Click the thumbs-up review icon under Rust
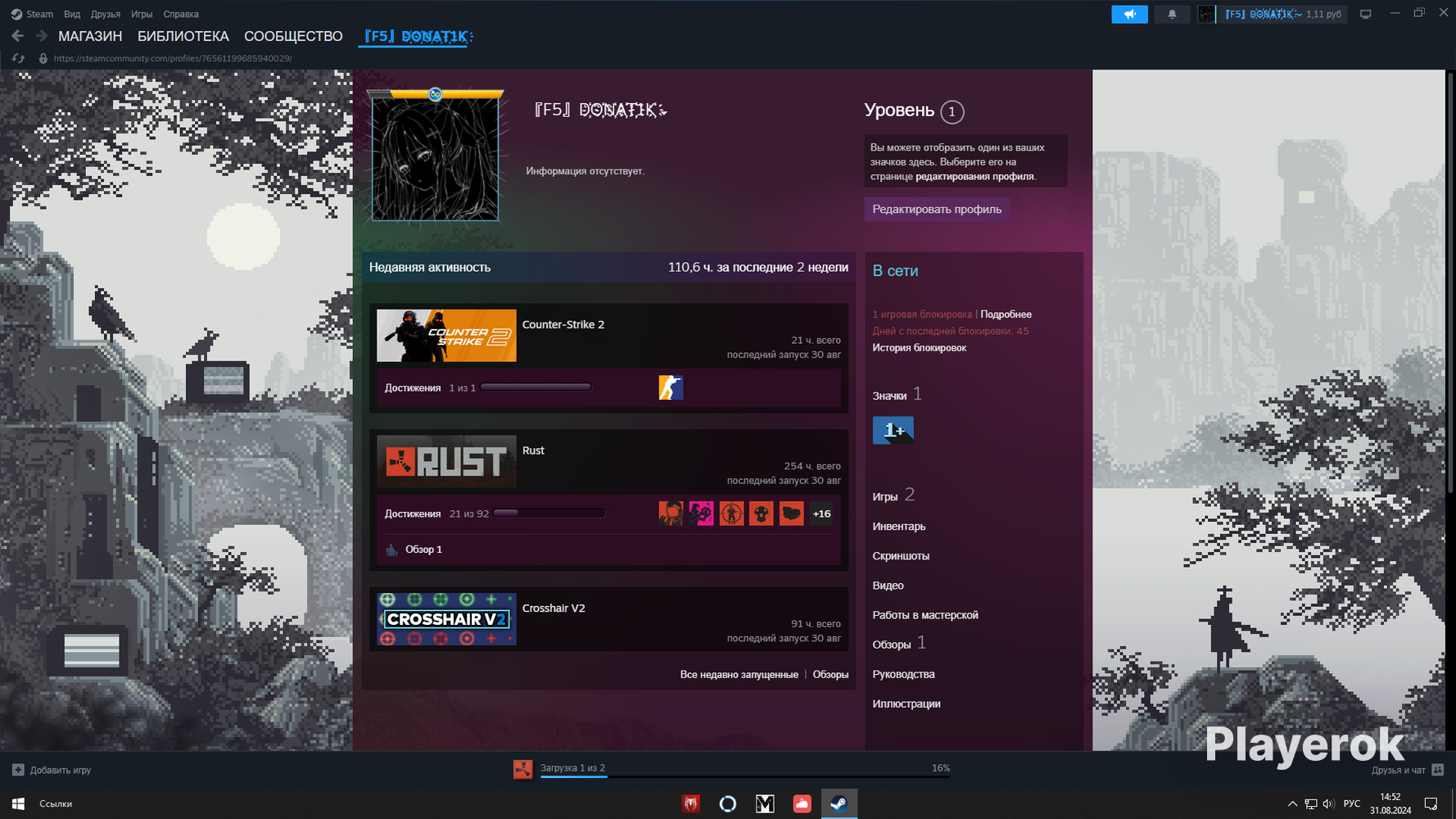 391,550
